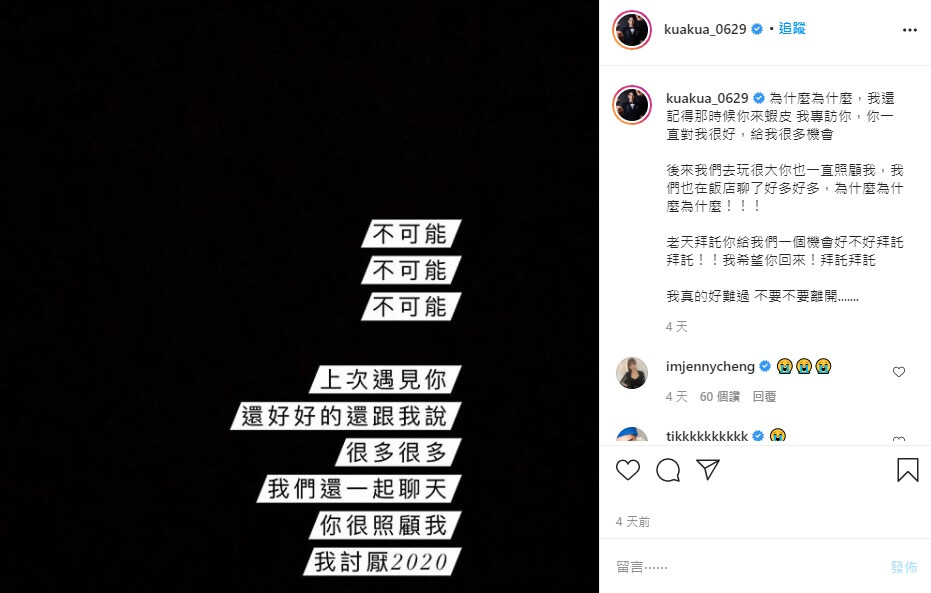Screen dimensions: 931x593
Task: Visit the imjennycheng username link
Action: click(x=710, y=366)
